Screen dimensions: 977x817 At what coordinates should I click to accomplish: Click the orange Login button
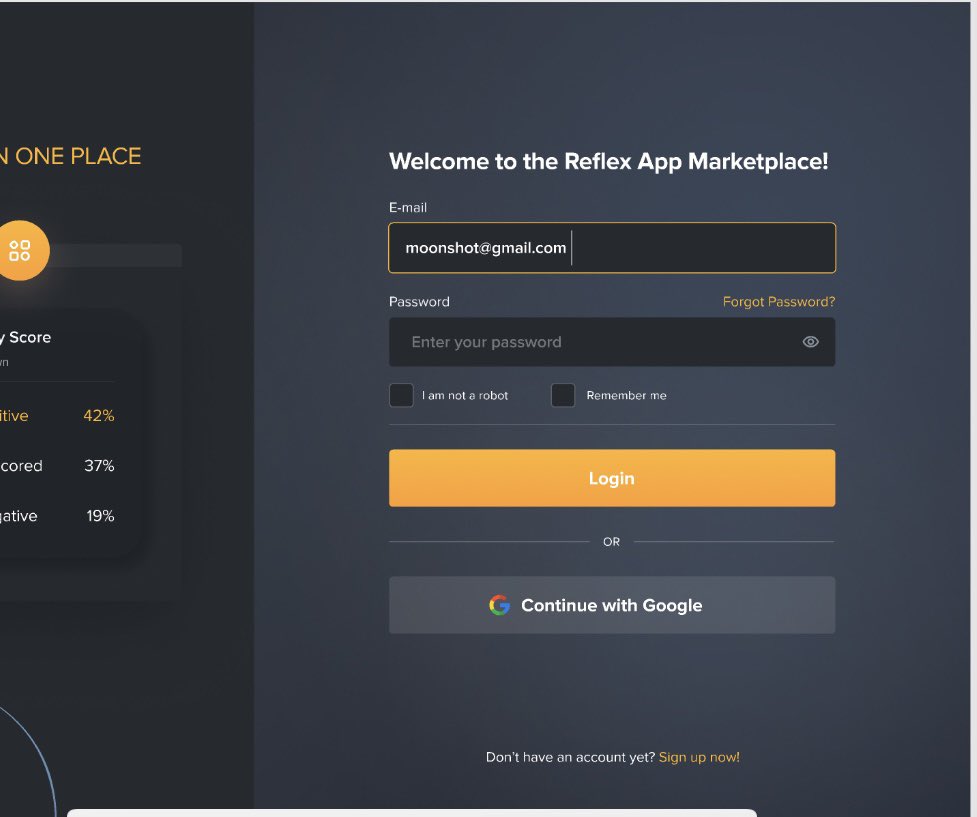point(612,478)
